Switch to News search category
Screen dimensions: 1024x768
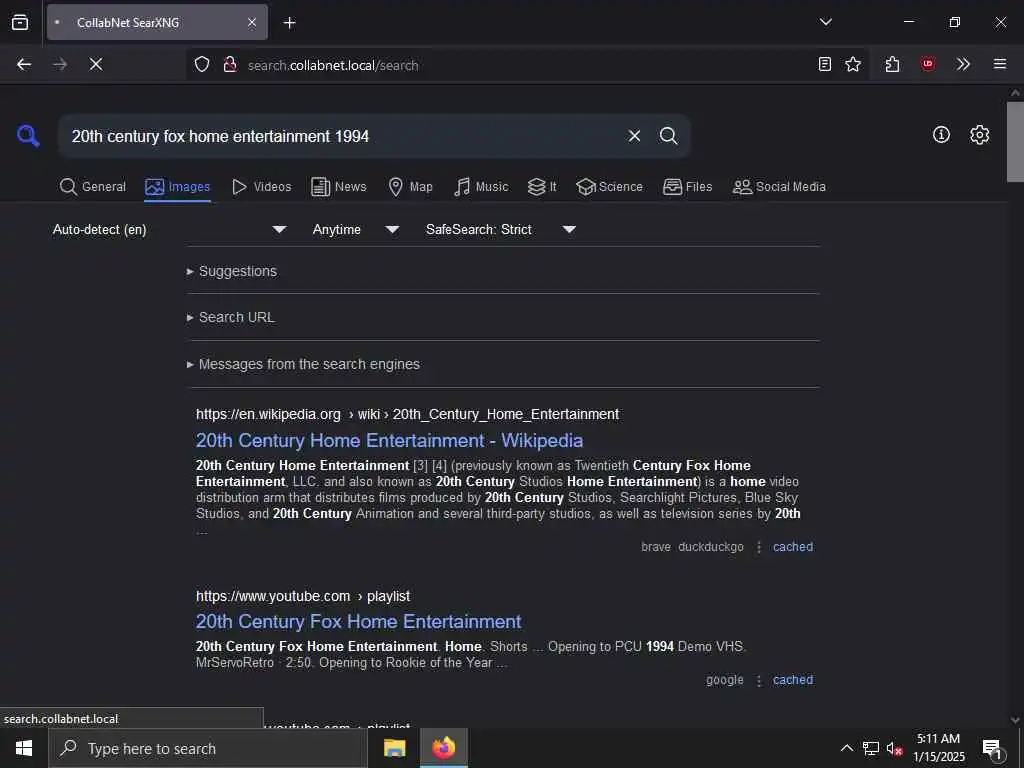click(x=339, y=187)
